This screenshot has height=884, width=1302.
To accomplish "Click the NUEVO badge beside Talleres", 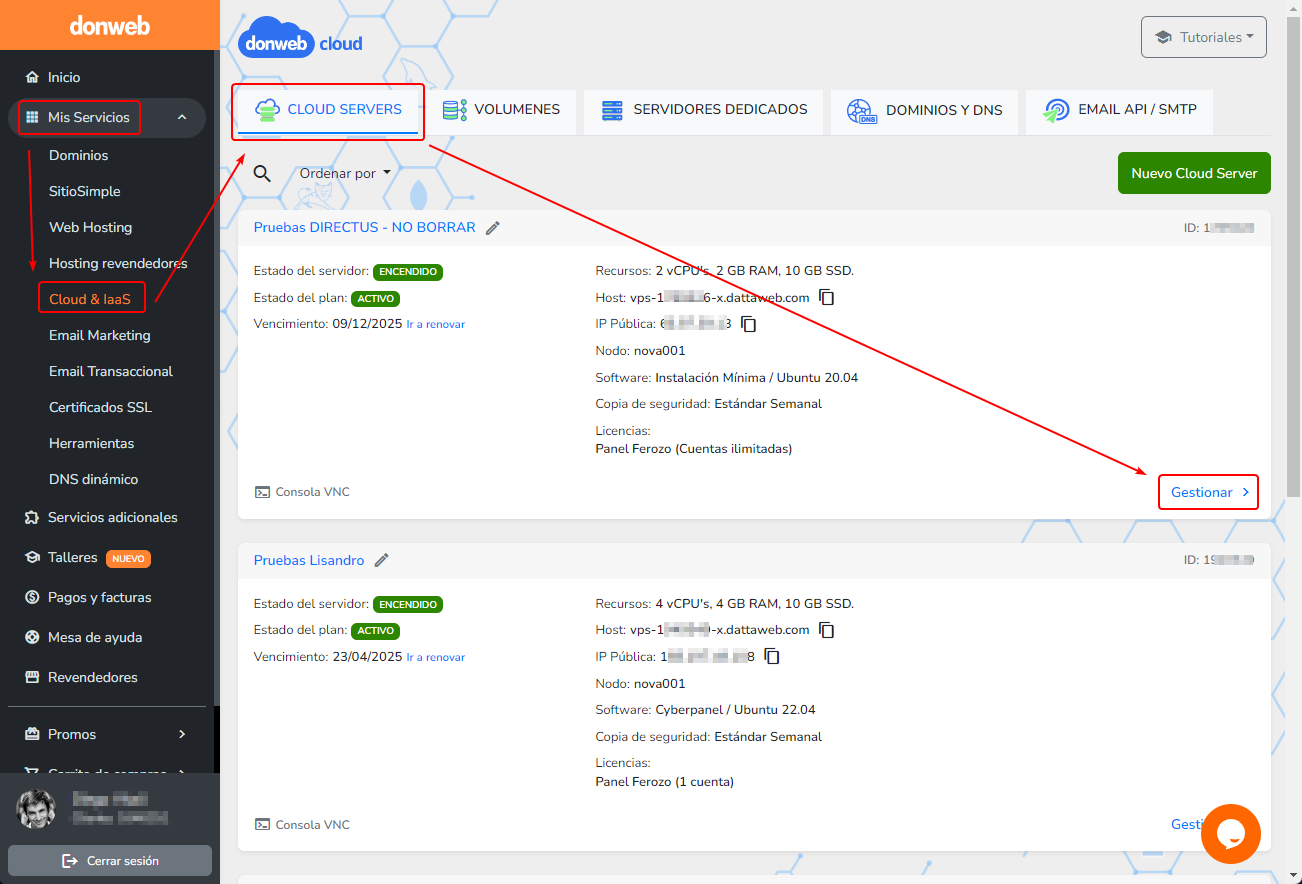I will [x=128, y=558].
